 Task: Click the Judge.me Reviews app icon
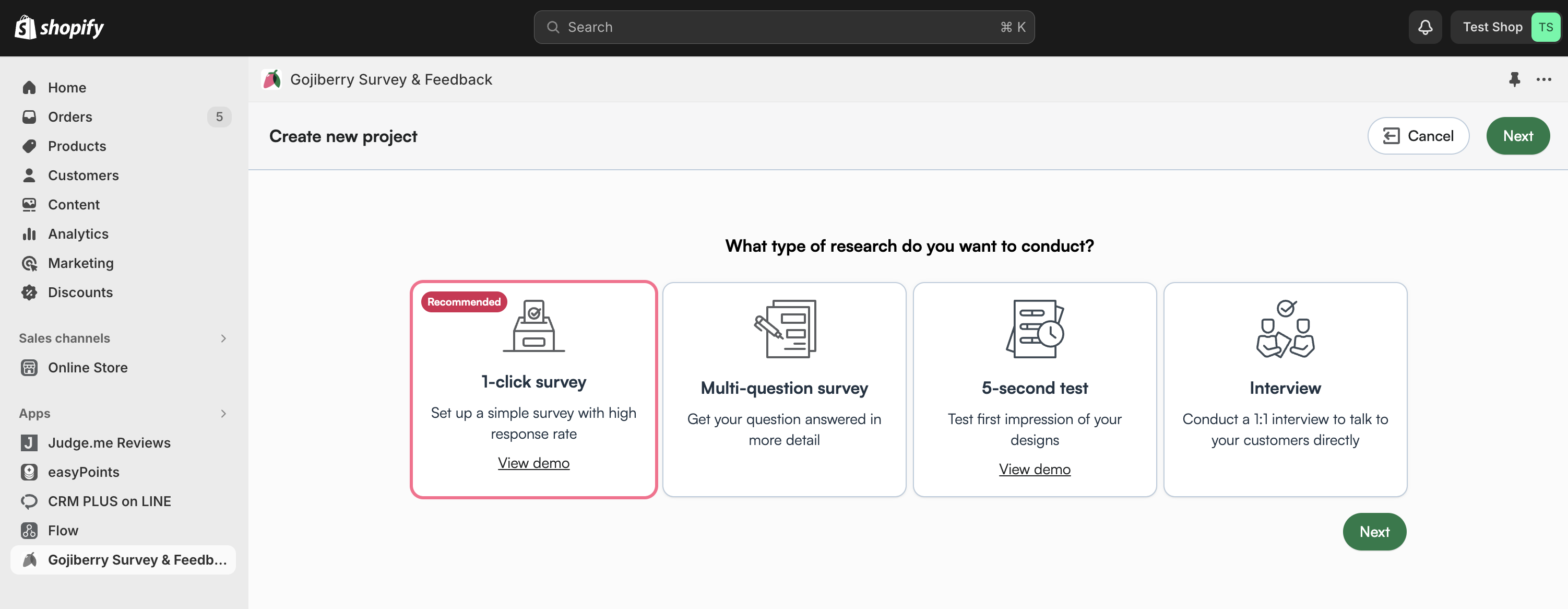pos(29,443)
